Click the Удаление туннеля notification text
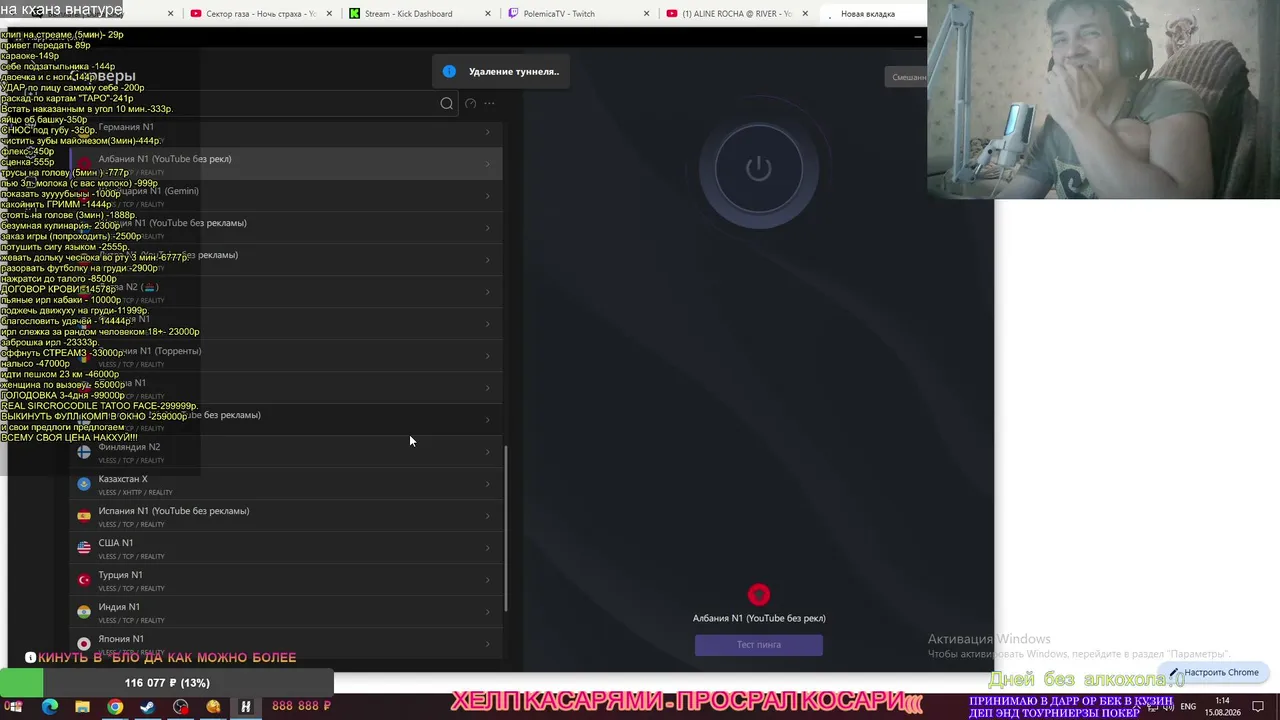1280x720 pixels. tap(514, 71)
